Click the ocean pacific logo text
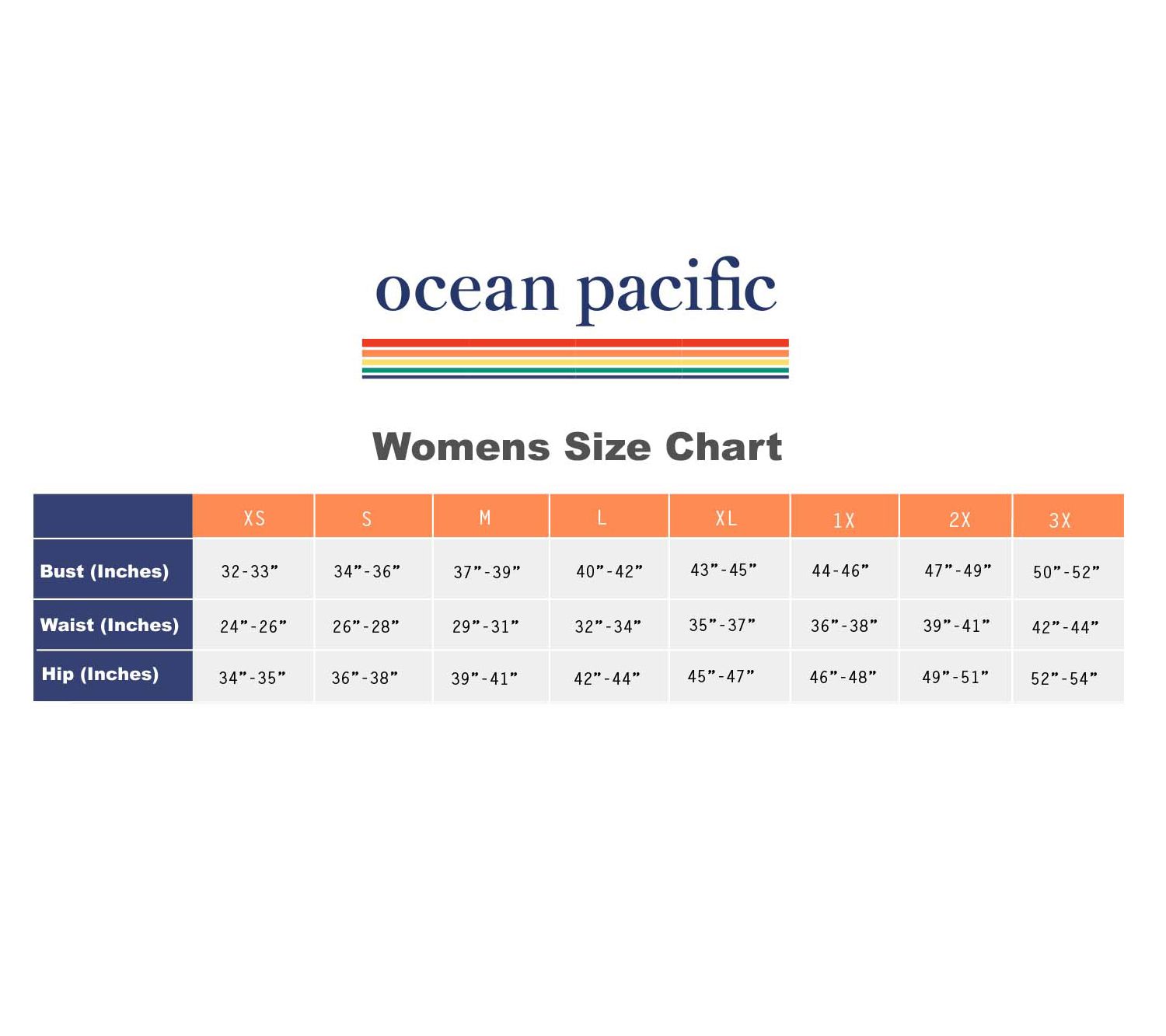The height and width of the screenshot is (1036, 1166). point(576,289)
